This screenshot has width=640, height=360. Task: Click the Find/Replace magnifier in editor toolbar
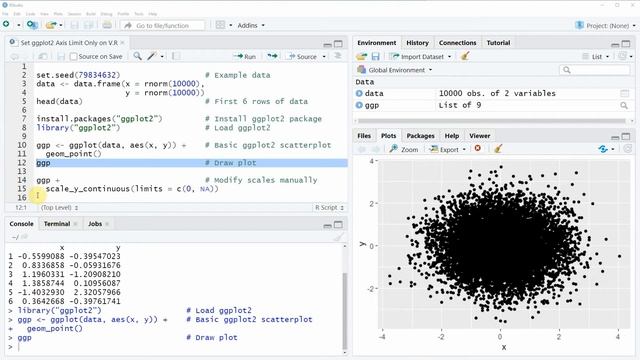[138, 56]
